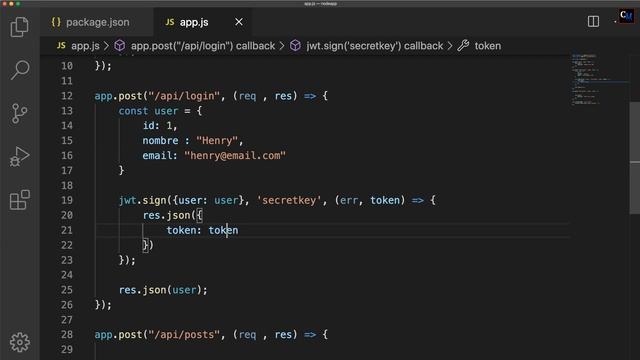Click line number 19 in the gutter

click(x=67, y=200)
